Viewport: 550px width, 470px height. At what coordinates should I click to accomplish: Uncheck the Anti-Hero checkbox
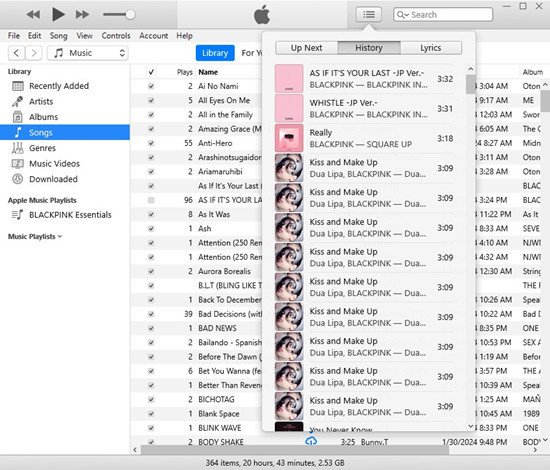151,143
